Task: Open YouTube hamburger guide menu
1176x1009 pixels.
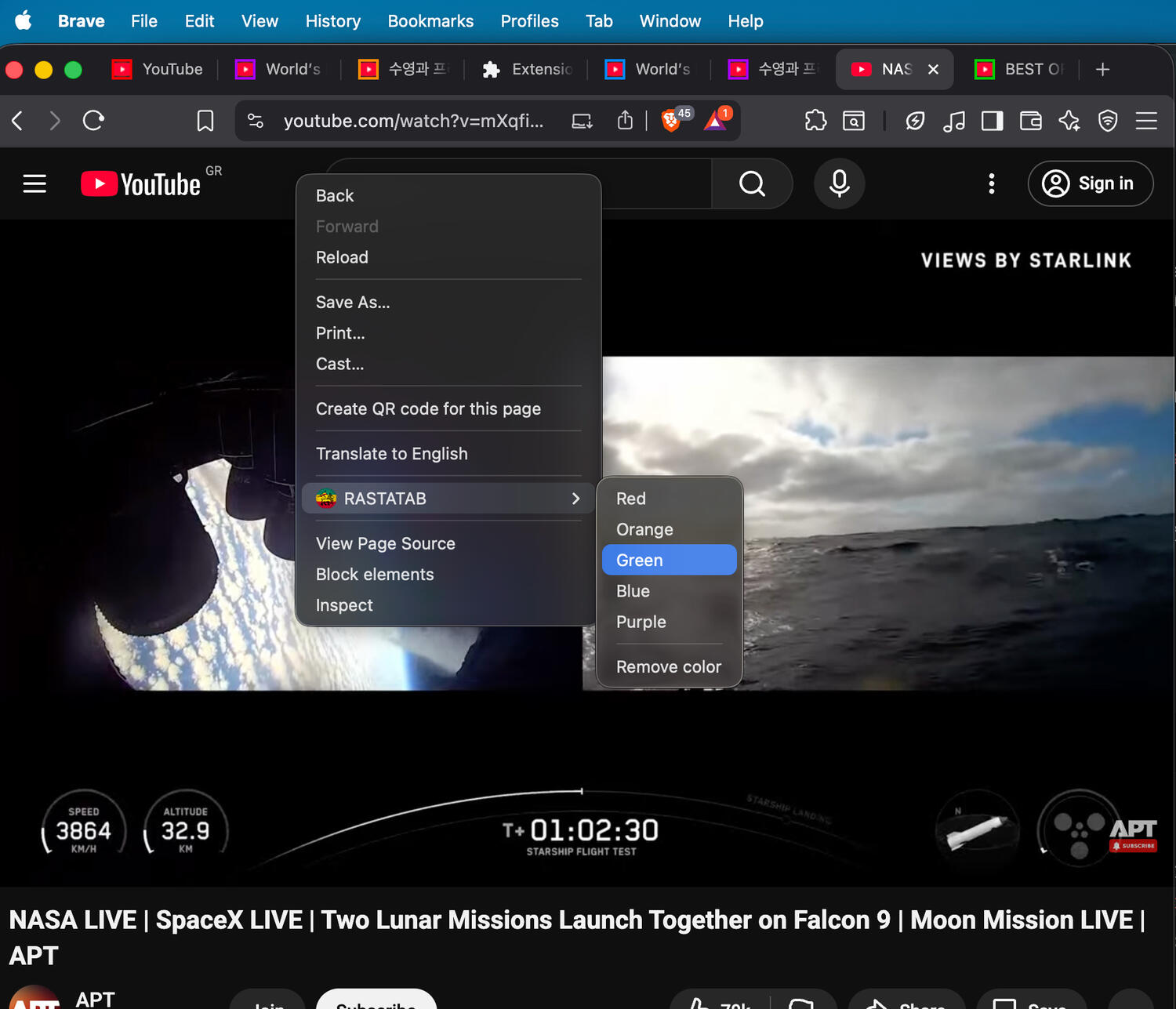Action: [34, 183]
